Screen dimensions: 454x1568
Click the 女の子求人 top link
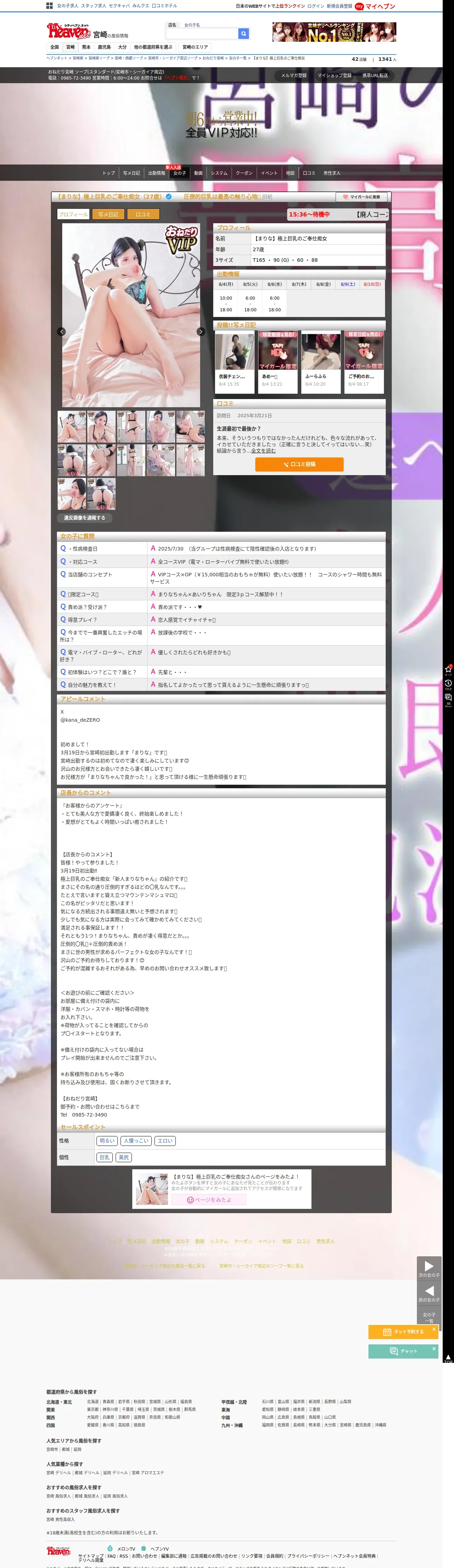[x=68, y=6]
